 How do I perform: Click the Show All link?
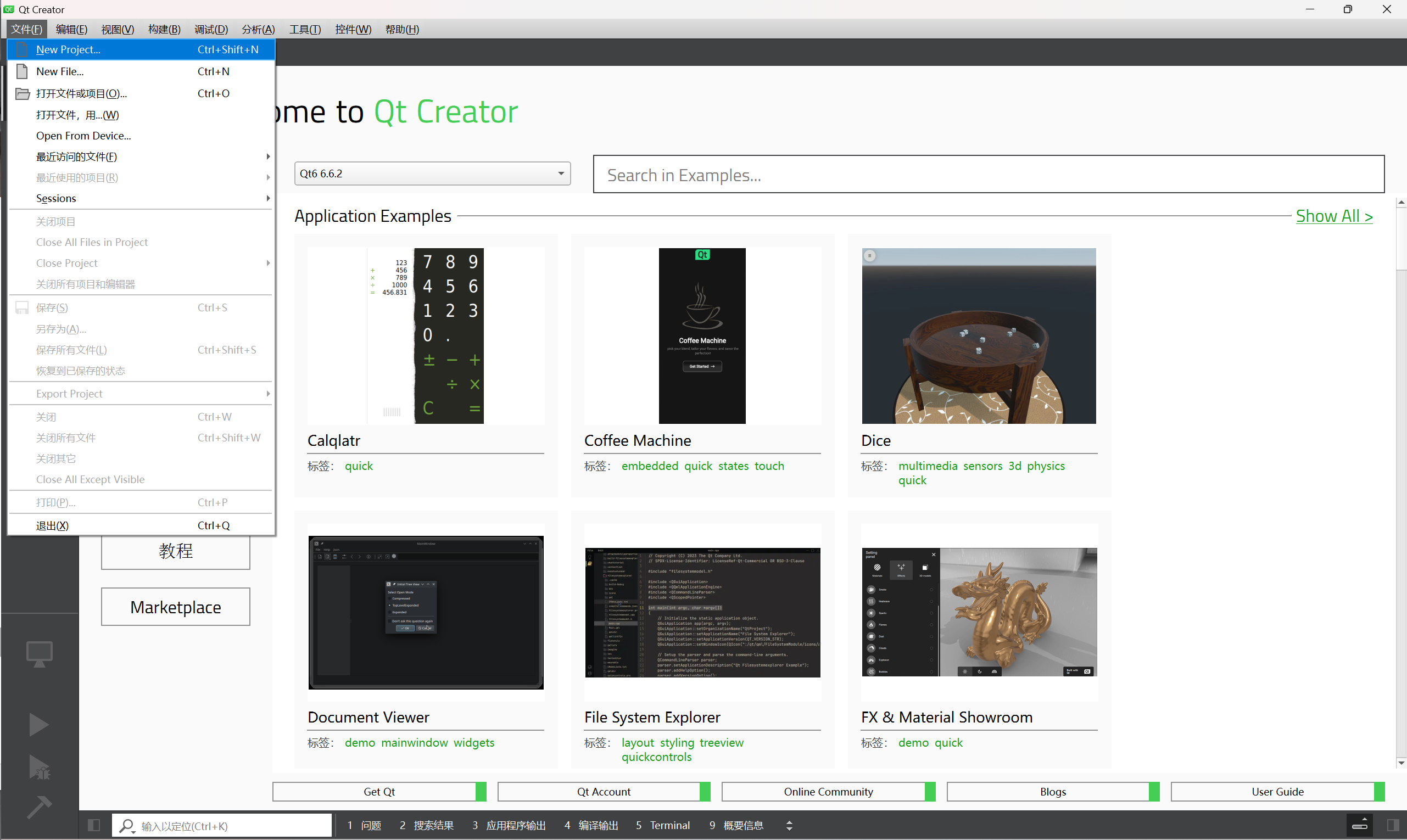(x=1334, y=216)
